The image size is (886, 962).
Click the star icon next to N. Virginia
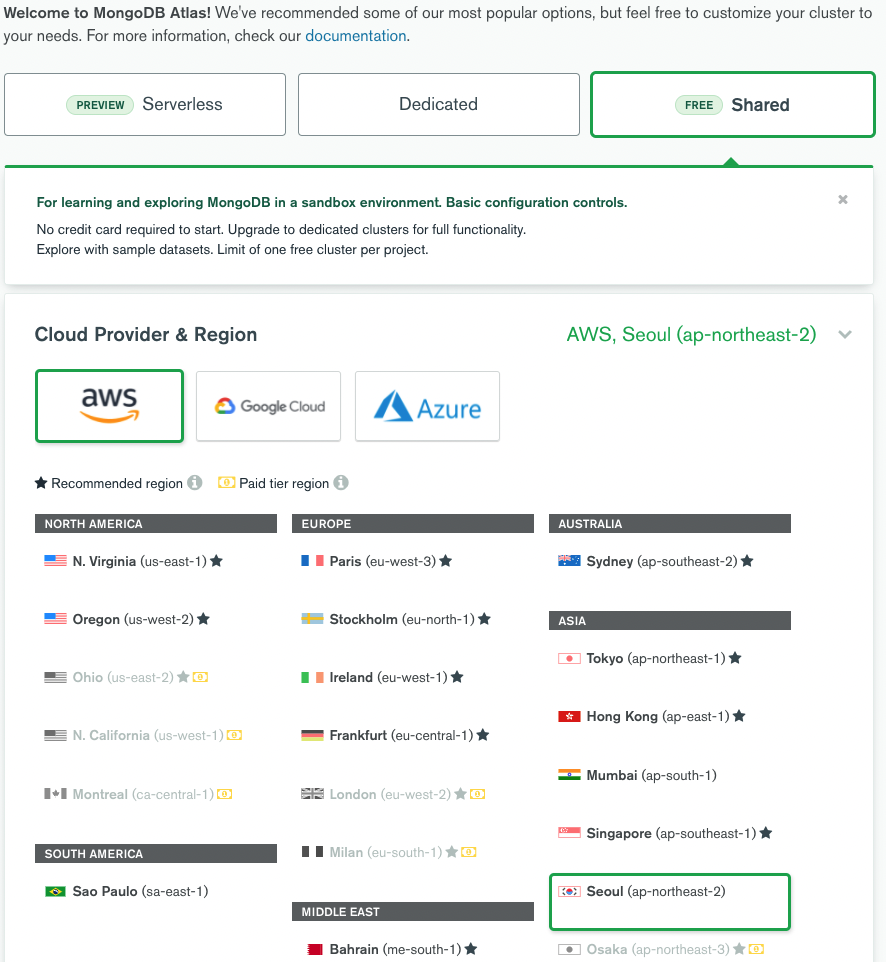point(217,561)
